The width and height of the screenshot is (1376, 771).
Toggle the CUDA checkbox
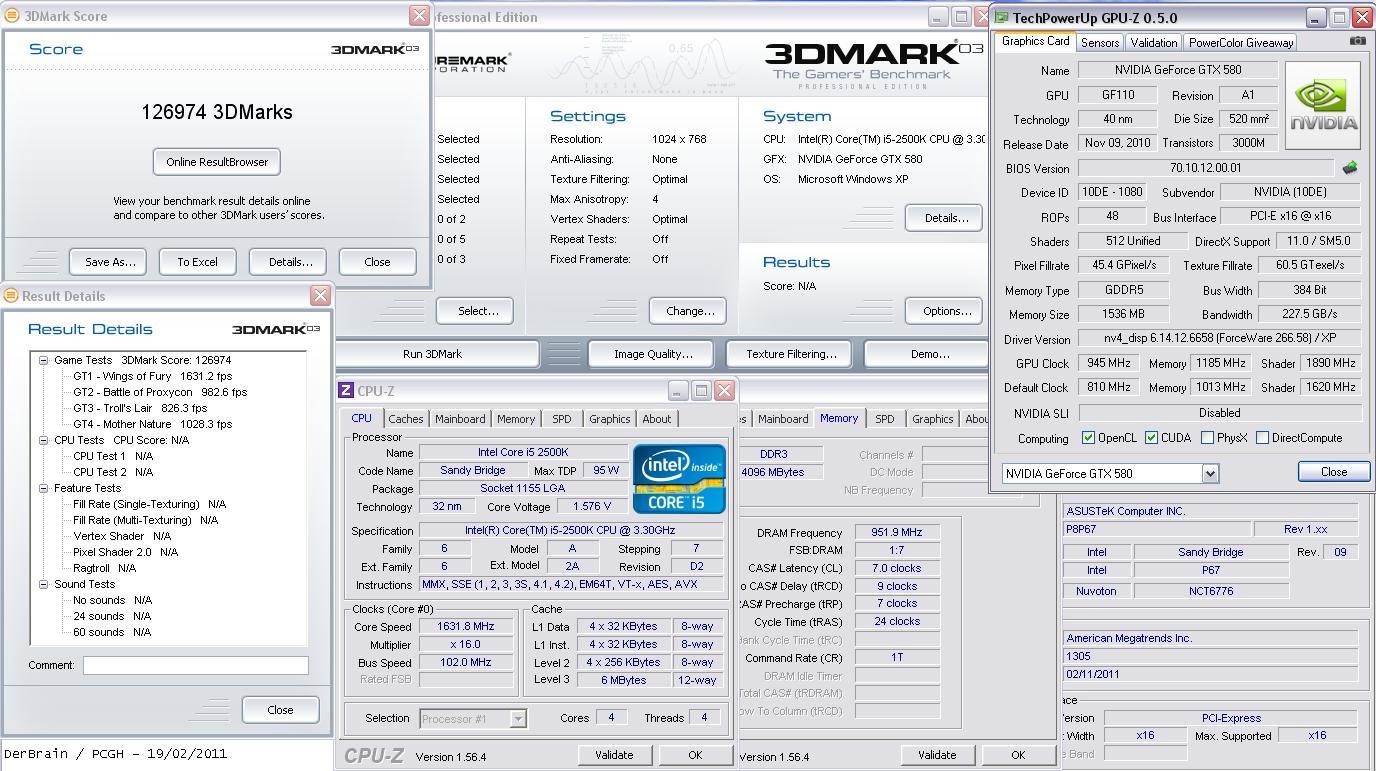pos(1151,438)
